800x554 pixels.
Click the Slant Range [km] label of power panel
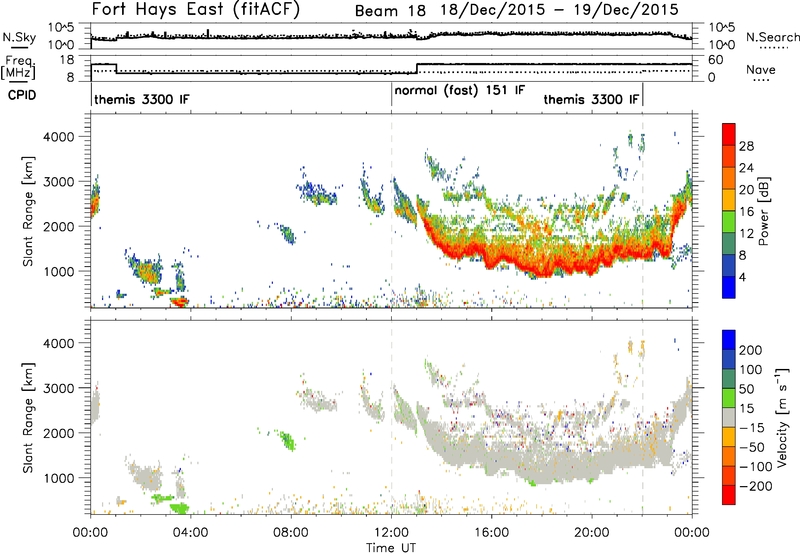(28, 211)
